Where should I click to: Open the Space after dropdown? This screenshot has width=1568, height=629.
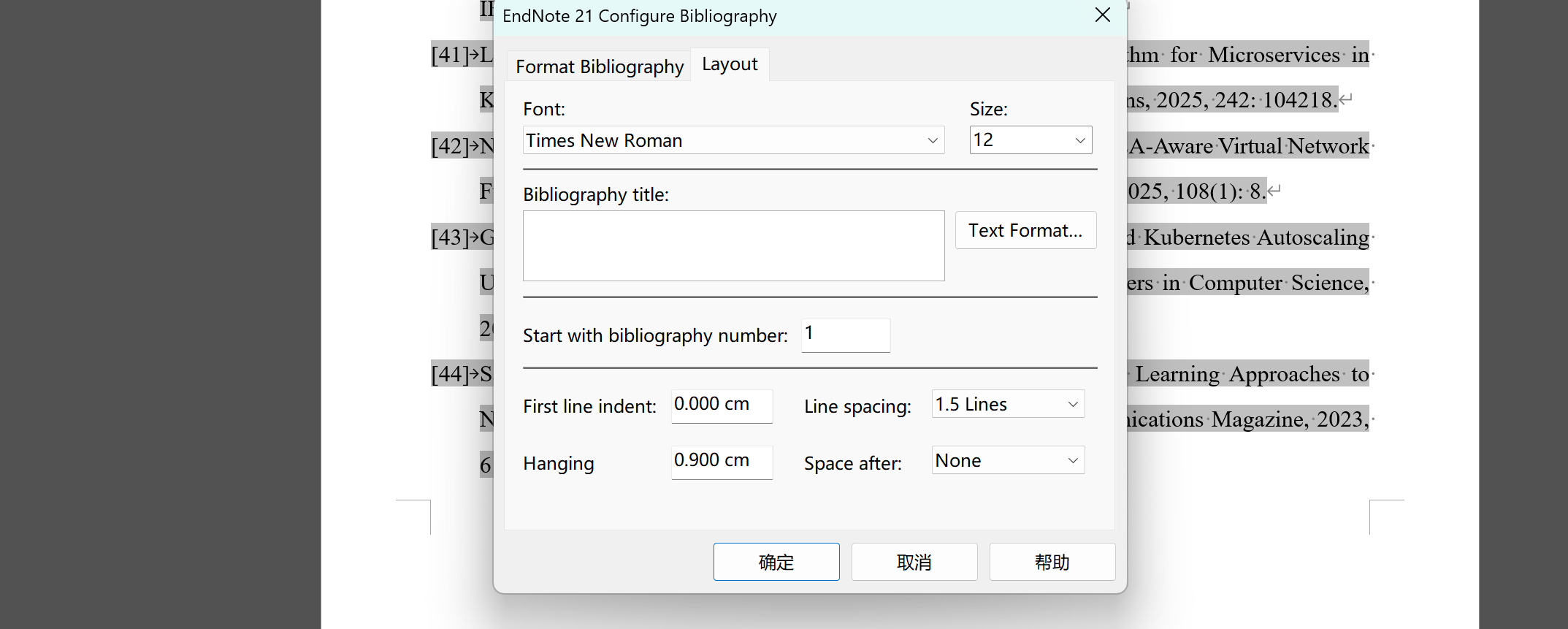pyautogui.click(x=1008, y=460)
